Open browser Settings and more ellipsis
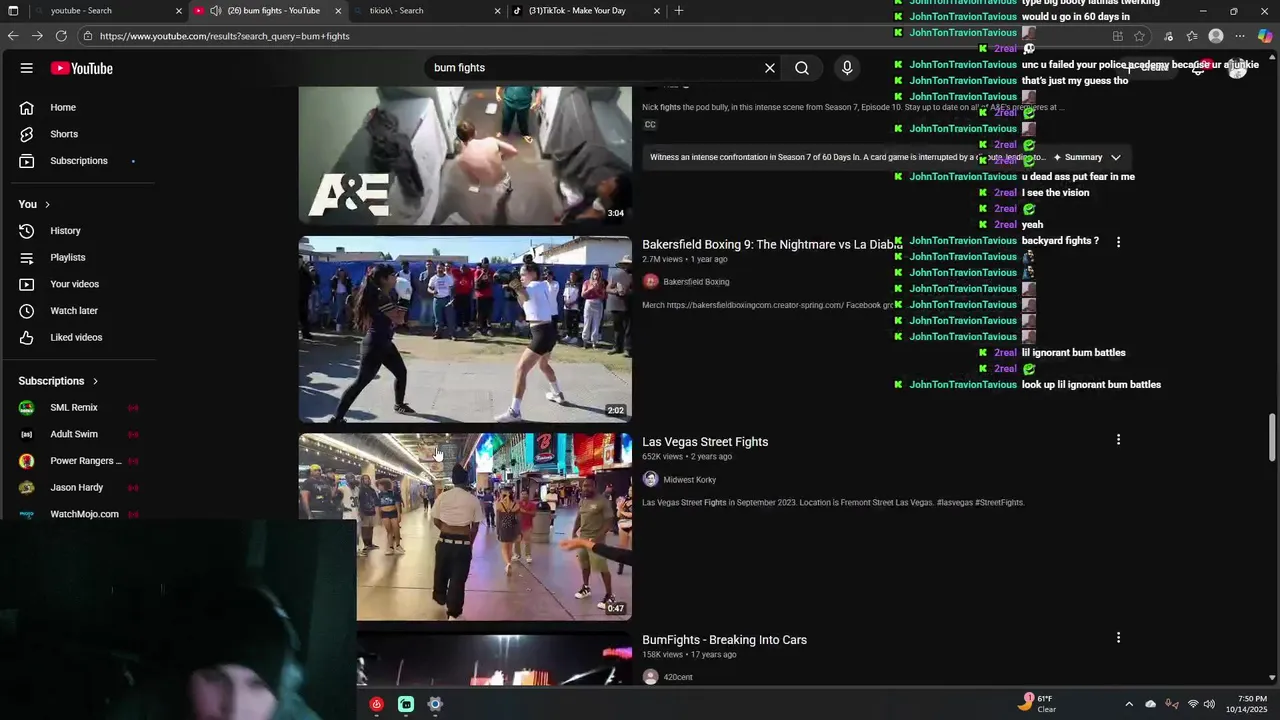Image resolution: width=1280 pixels, height=720 pixels. point(1240,36)
